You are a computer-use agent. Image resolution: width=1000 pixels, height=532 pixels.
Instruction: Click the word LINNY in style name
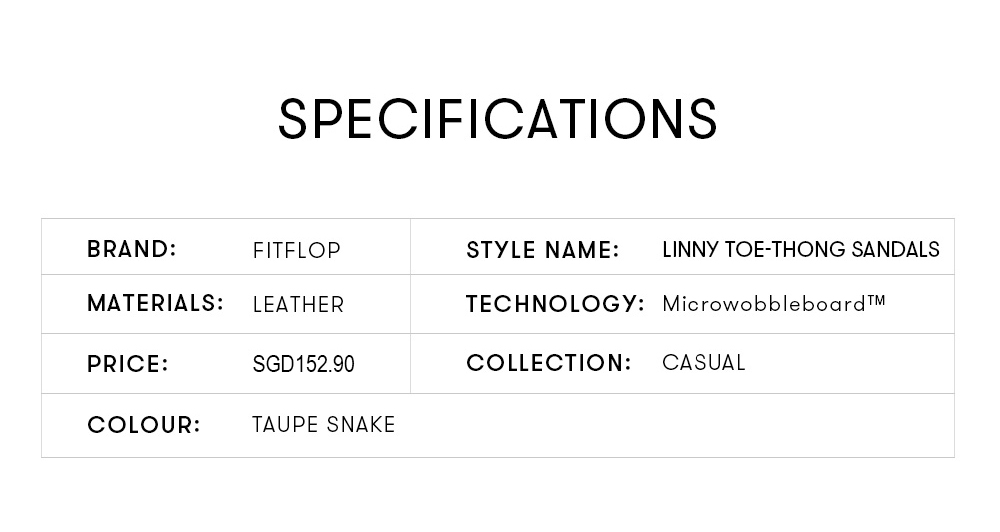(x=691, y=249)
